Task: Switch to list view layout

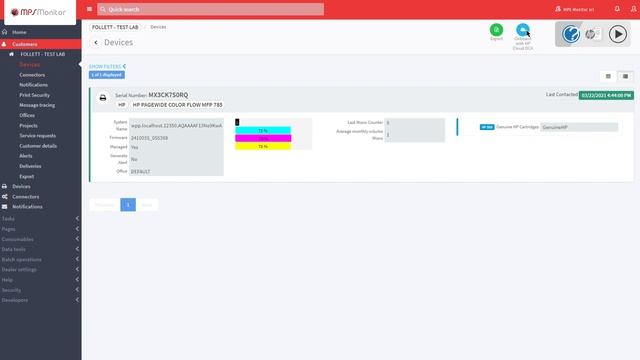Action: (x=625, y=76)
